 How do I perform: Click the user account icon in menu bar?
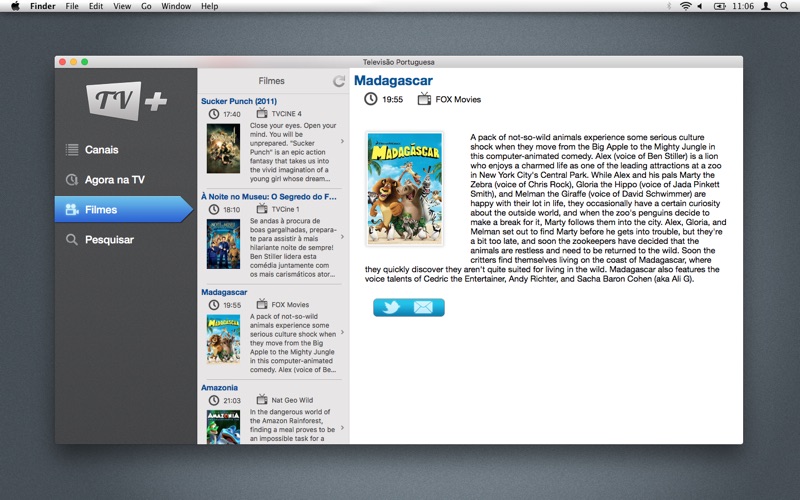pyautogui.click(x=766, y=6)
